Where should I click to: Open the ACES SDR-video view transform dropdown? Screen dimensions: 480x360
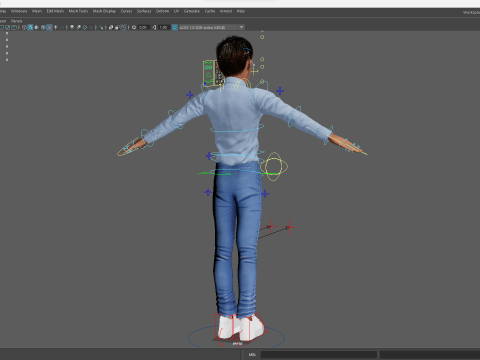click(x=212, y=27)
